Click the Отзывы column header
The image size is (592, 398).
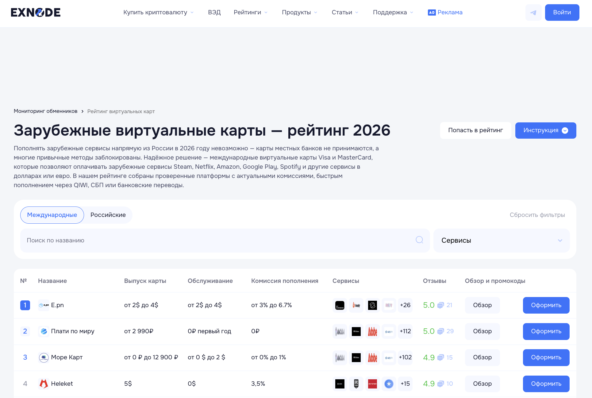(x=434, y=281)
